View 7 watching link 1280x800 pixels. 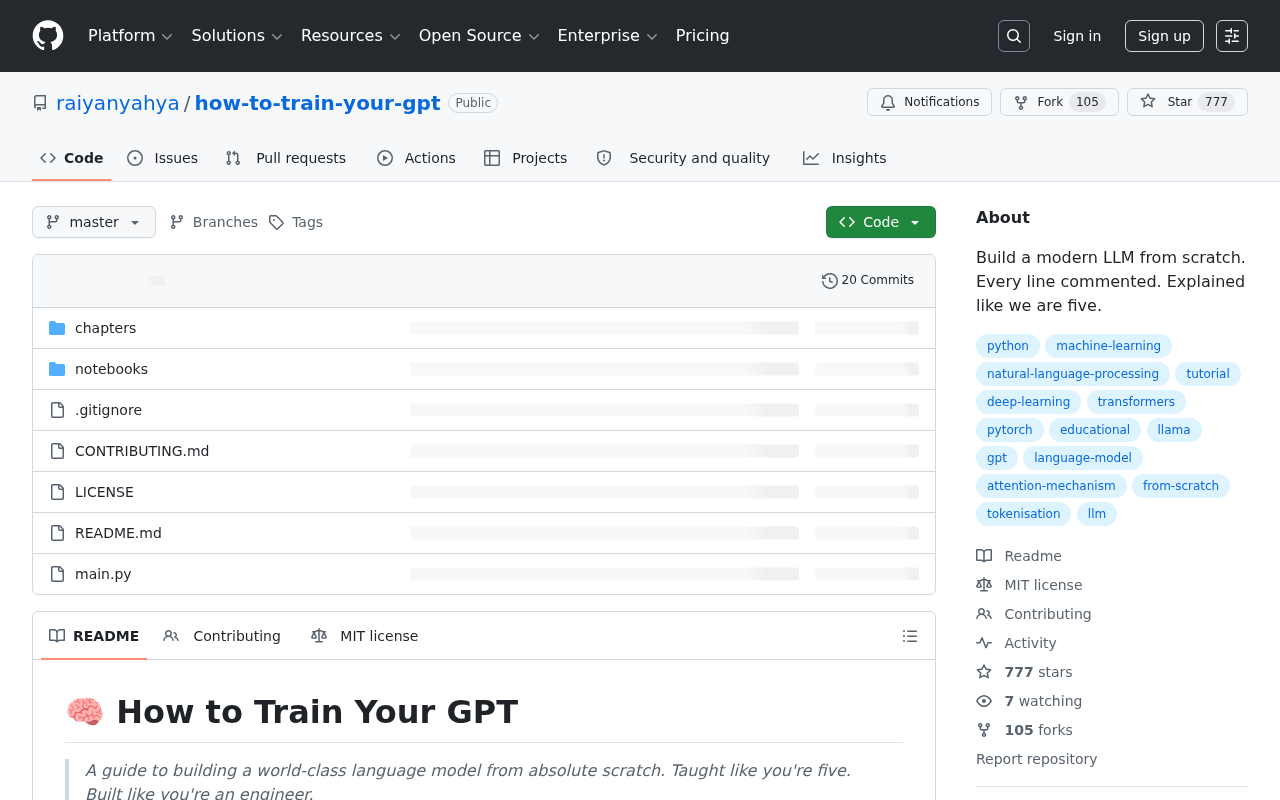coord(1029,701)
